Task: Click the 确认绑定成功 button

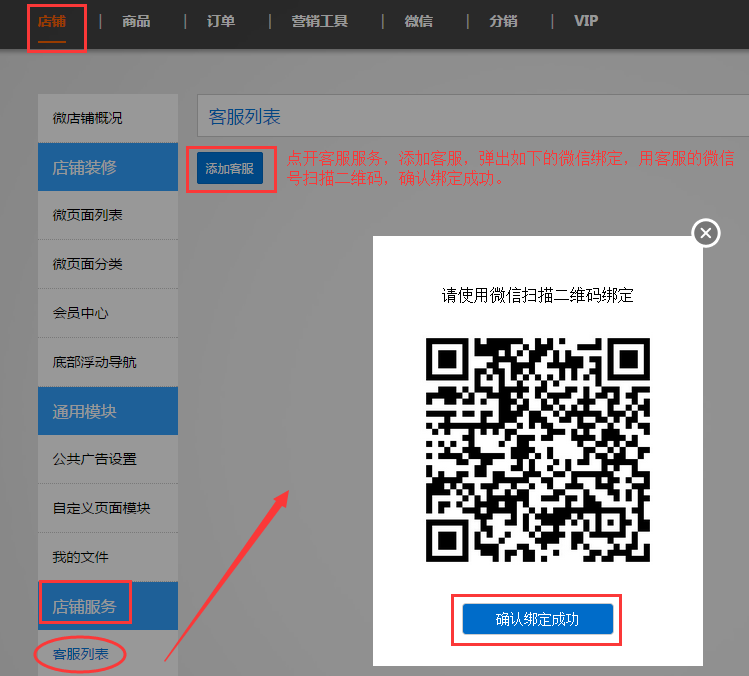Action: click(x=537, y=620)
